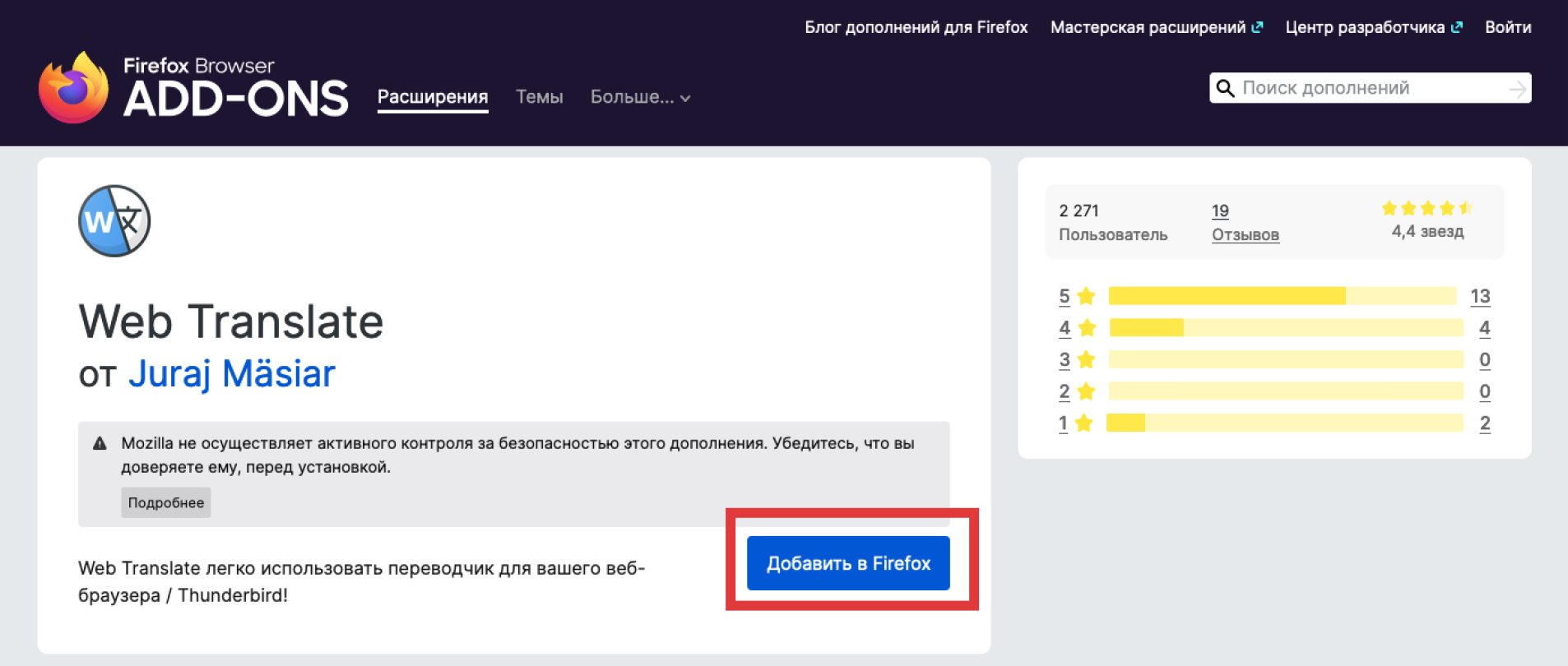Click the Firefox Browser Add-ons logo
1568x666 pixels.
193,88
